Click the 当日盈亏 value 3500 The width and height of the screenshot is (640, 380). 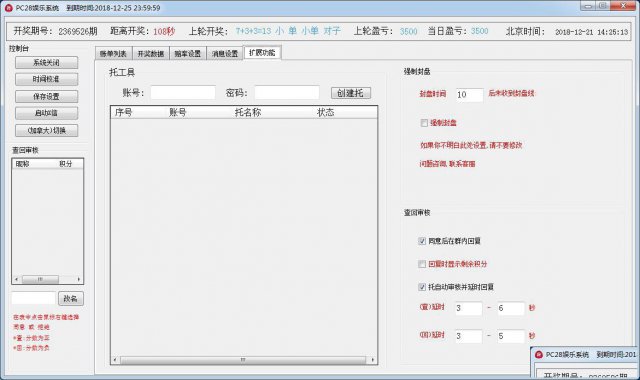[x=480, y=31]
